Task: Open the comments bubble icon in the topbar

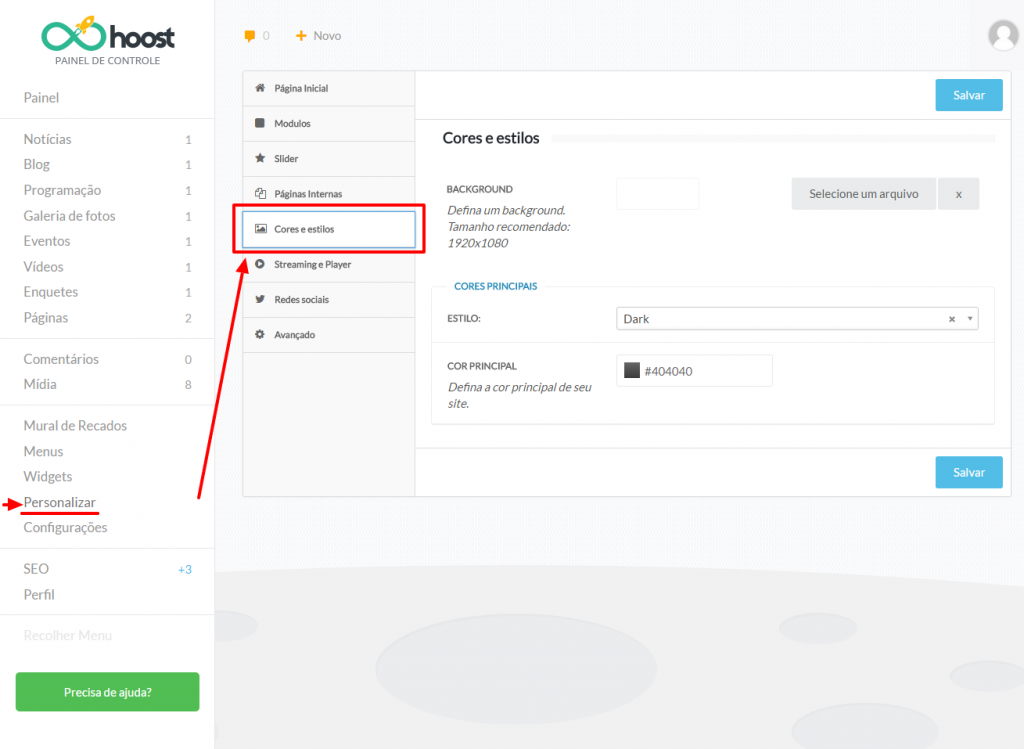Action: click(248, 35)
